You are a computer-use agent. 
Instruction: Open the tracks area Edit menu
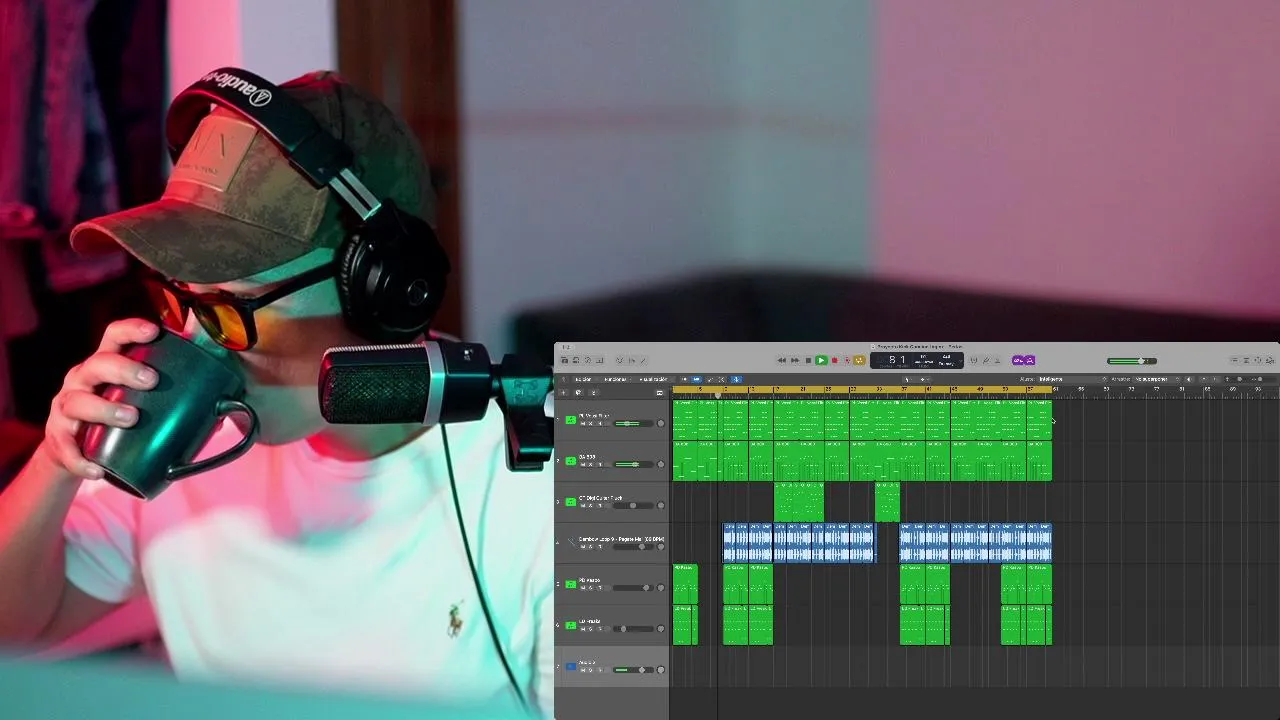click(585, 379)
